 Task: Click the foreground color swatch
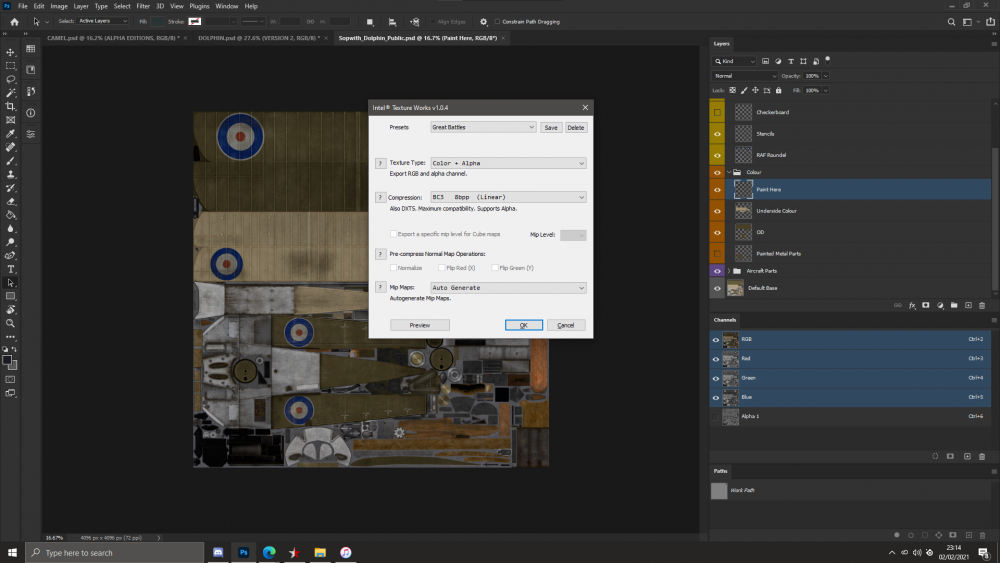(x=8, y=358)
